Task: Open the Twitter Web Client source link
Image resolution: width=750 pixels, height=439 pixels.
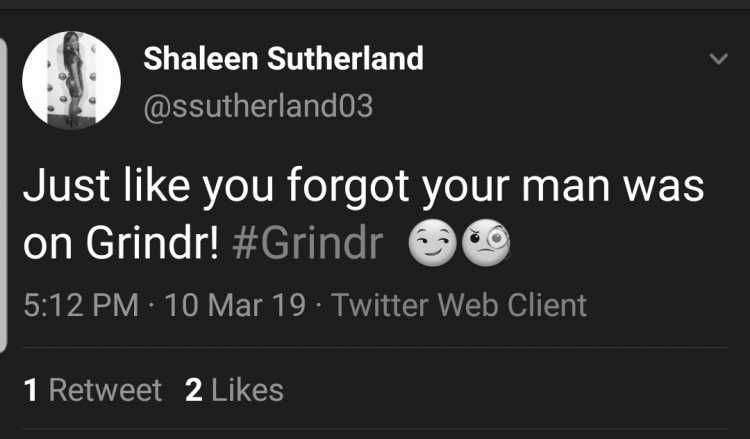Action: [459, 305]
